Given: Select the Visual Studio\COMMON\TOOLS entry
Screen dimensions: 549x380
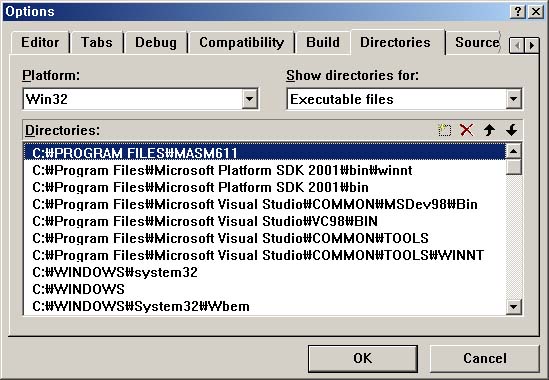Looking at the screenshot, I should pyautogui.click(x=265, y=238).
